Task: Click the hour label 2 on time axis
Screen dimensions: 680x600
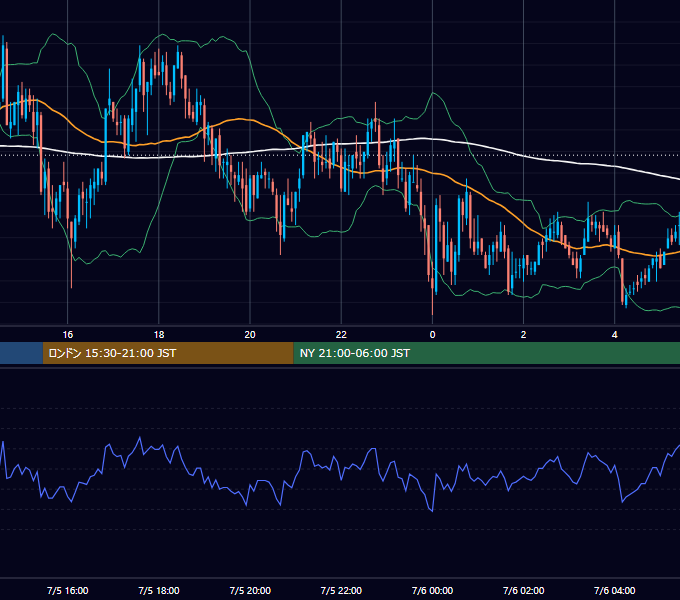Action: tap(523, 335)
